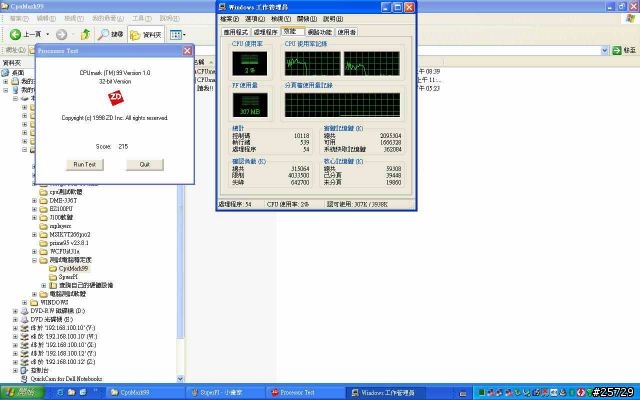Screen dimensions: 640x400
Task: Launch Internet Explorer from quick launch
Action: coord(60,392)
